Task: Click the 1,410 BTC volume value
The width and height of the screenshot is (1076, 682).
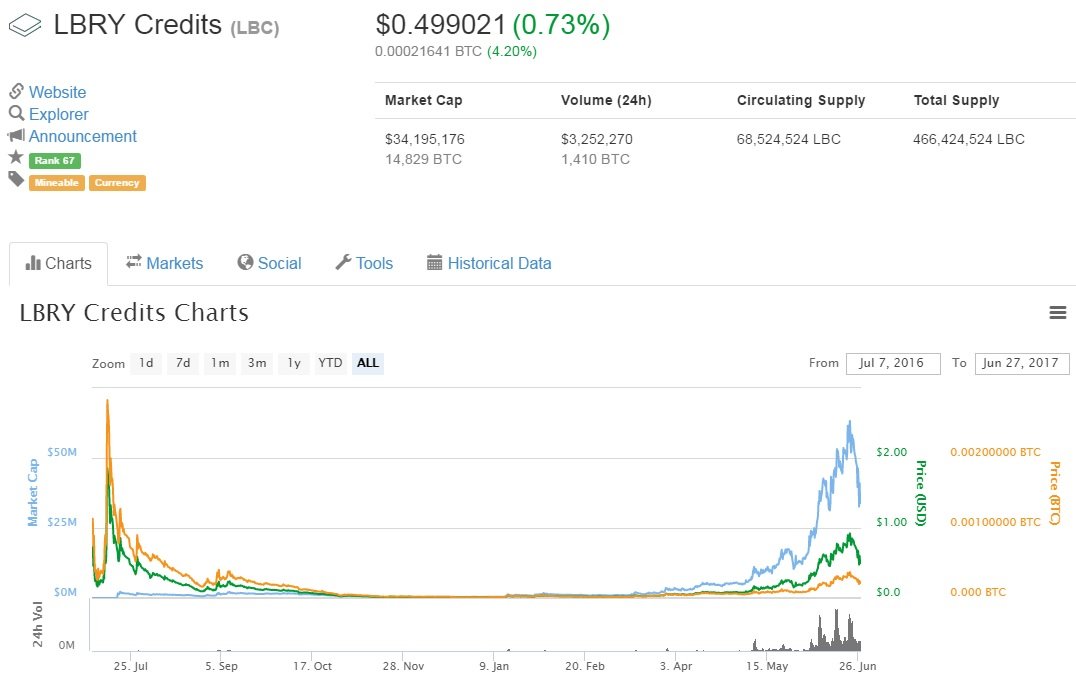Action: [x=595, y=159]
